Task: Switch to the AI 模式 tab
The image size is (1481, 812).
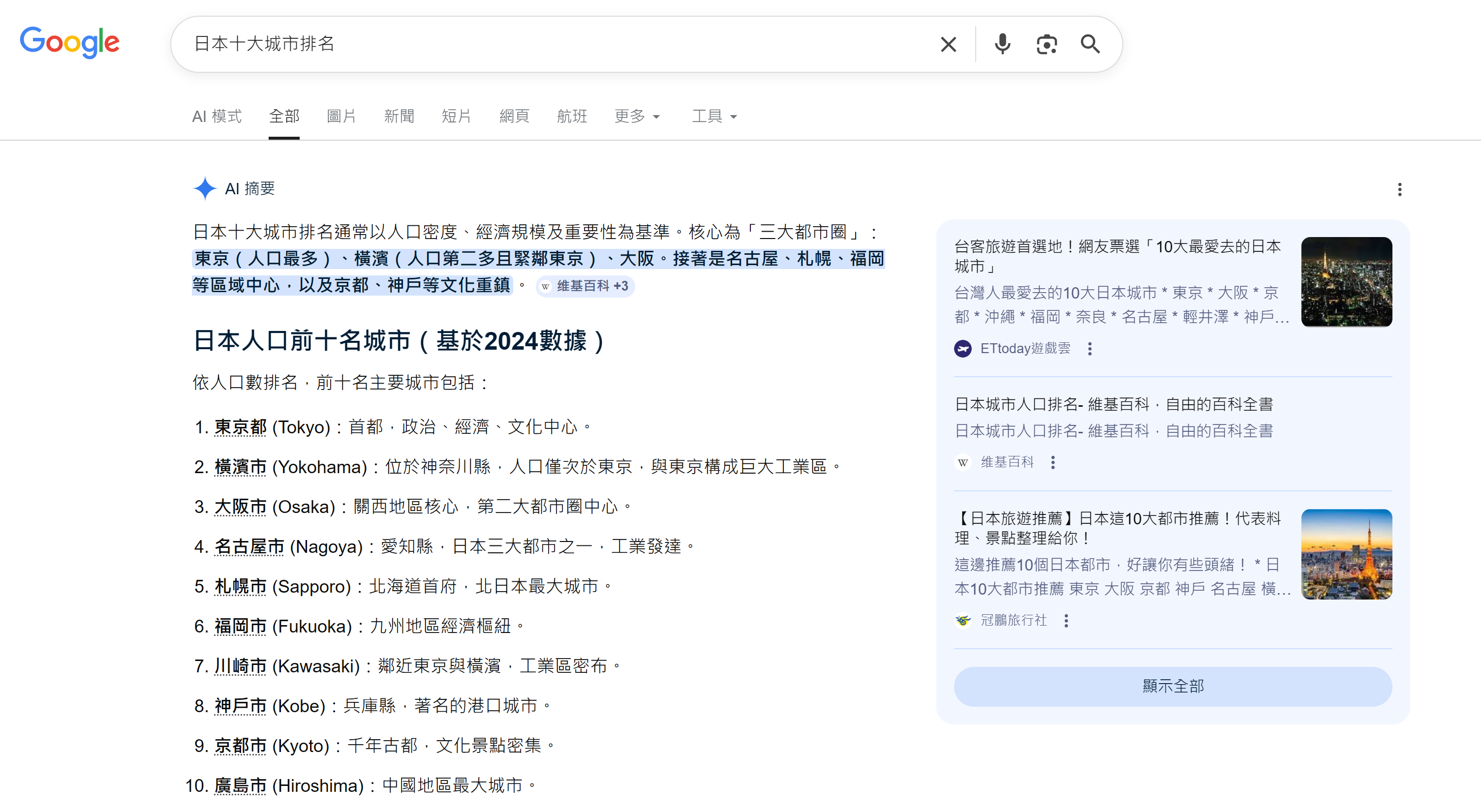Action: pos(217,117)
